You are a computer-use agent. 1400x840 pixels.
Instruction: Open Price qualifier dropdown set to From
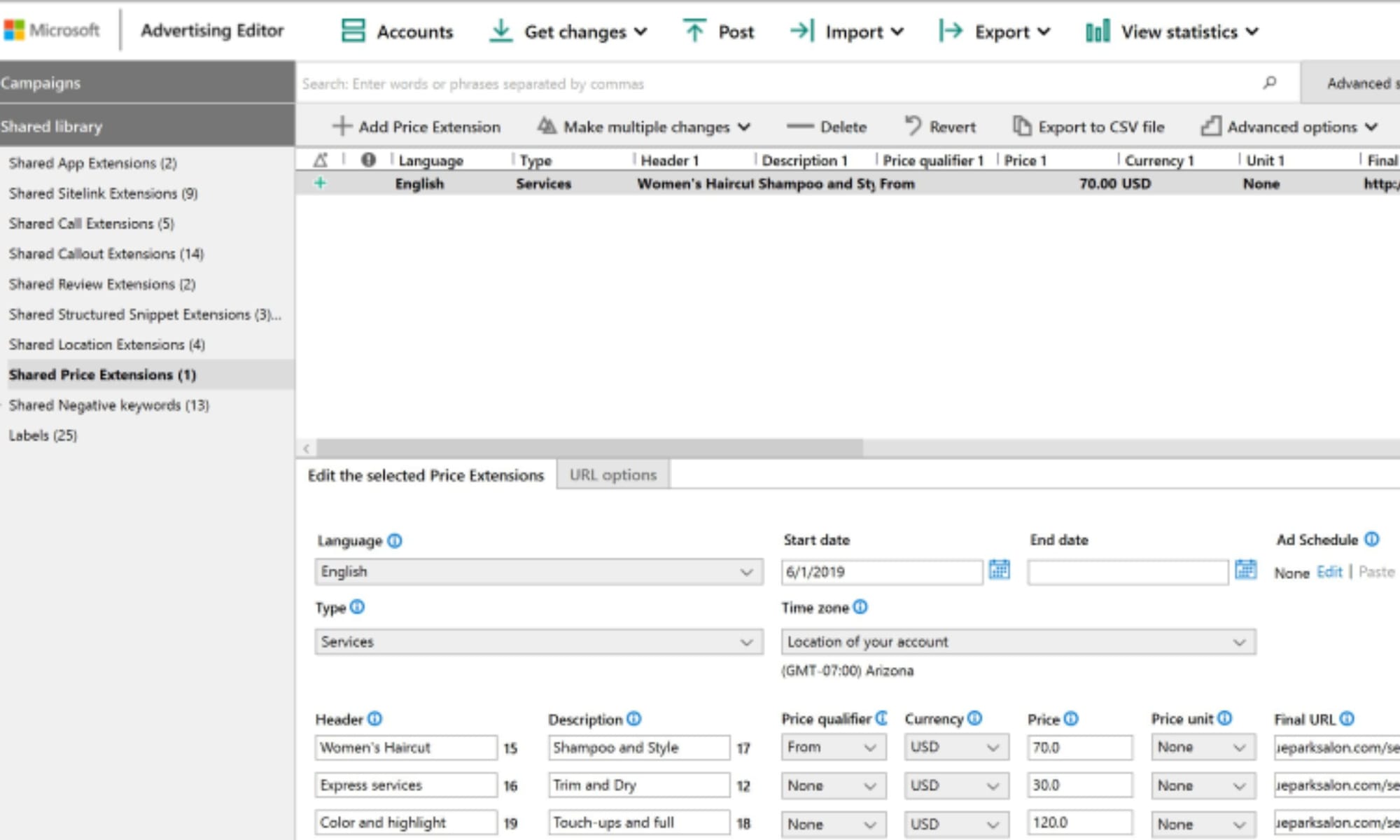(x=834, y=747)
